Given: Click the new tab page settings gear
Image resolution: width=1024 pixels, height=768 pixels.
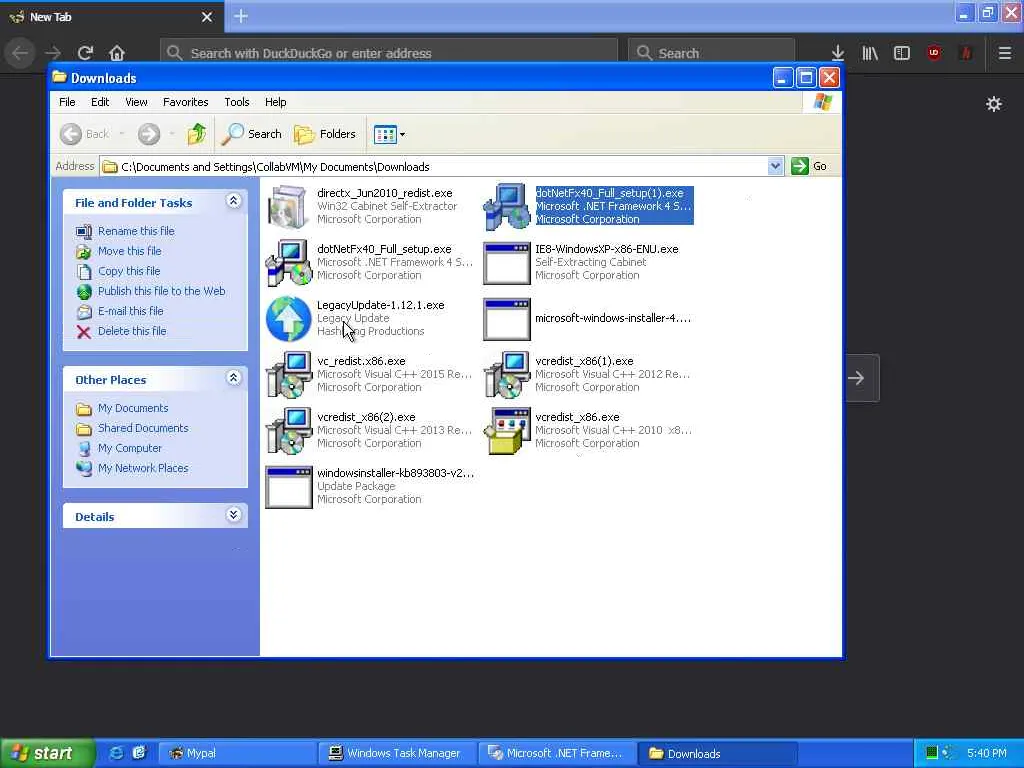Looking at the screenshot, I should (x=994, y=104).
